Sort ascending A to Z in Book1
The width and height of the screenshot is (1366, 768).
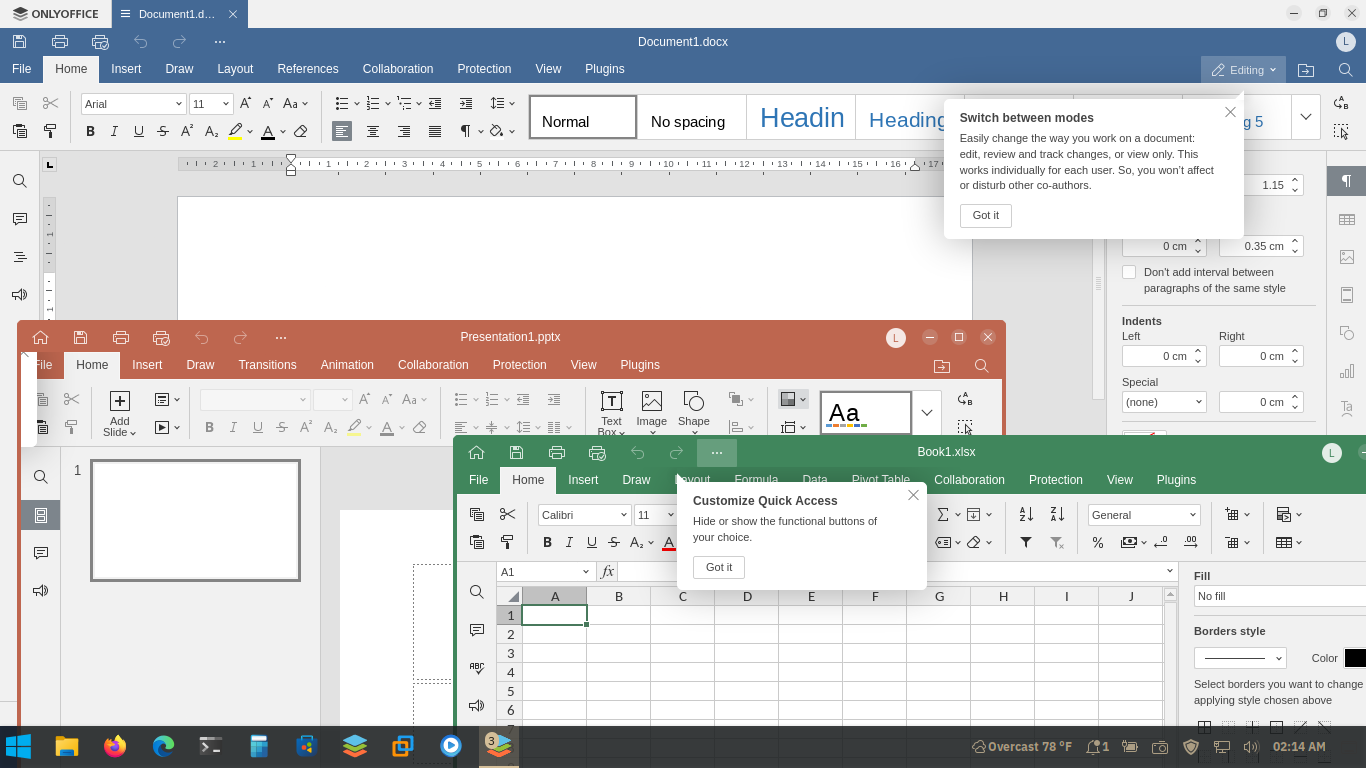click(x=1026, y=514)
